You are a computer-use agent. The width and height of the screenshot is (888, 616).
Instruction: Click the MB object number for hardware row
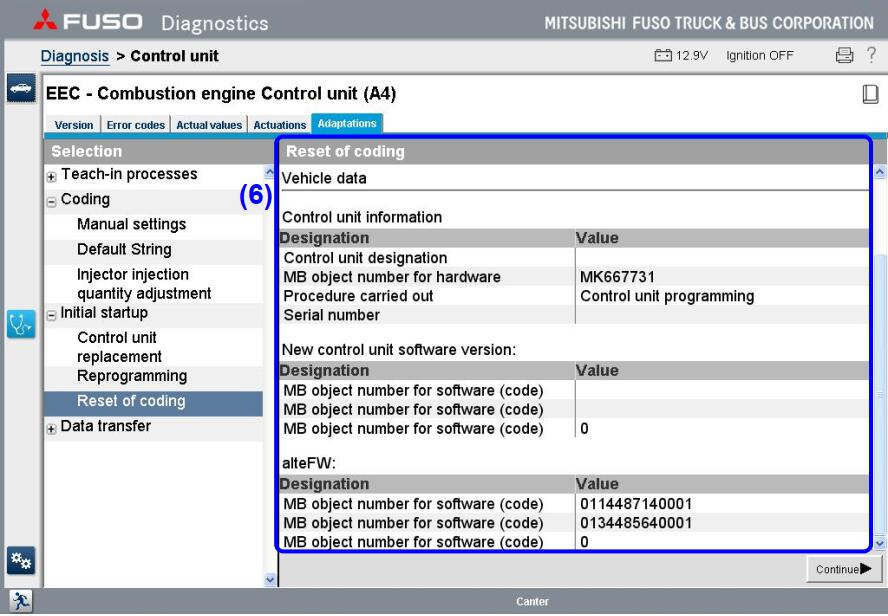point(574,277)
